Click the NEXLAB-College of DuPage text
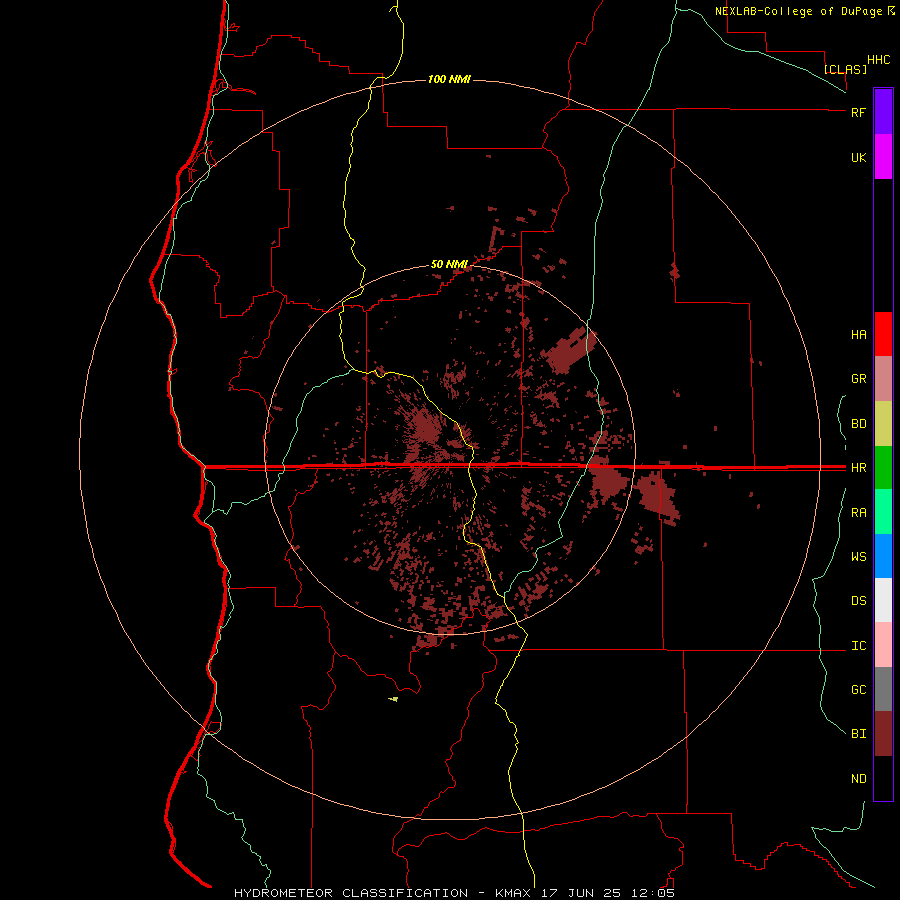 pyautogui.click(x=798, y=11)
